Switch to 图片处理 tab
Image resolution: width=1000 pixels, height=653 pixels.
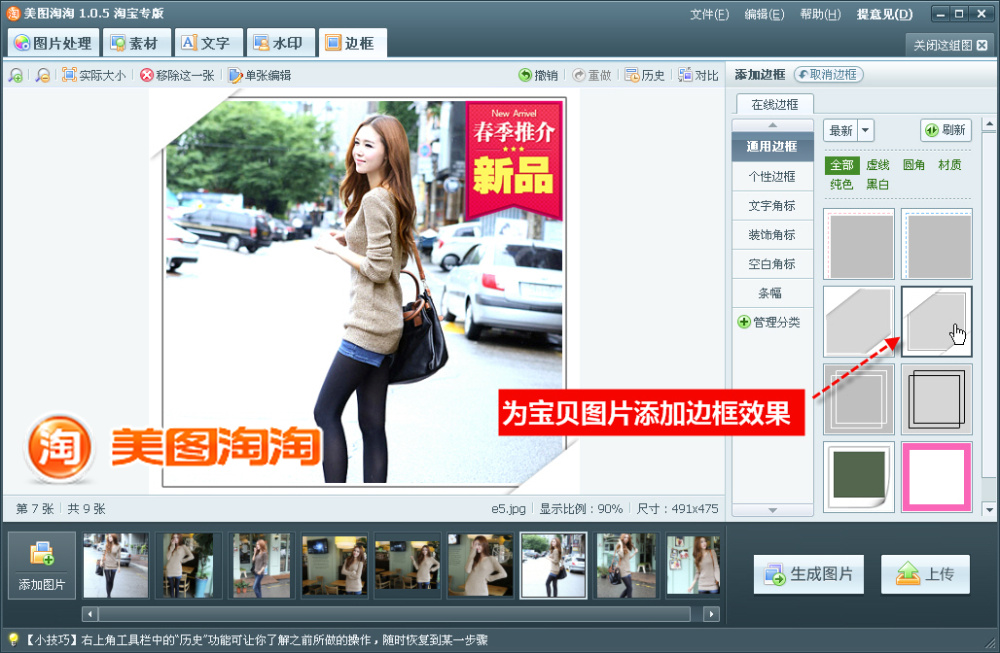pos(54,43)
